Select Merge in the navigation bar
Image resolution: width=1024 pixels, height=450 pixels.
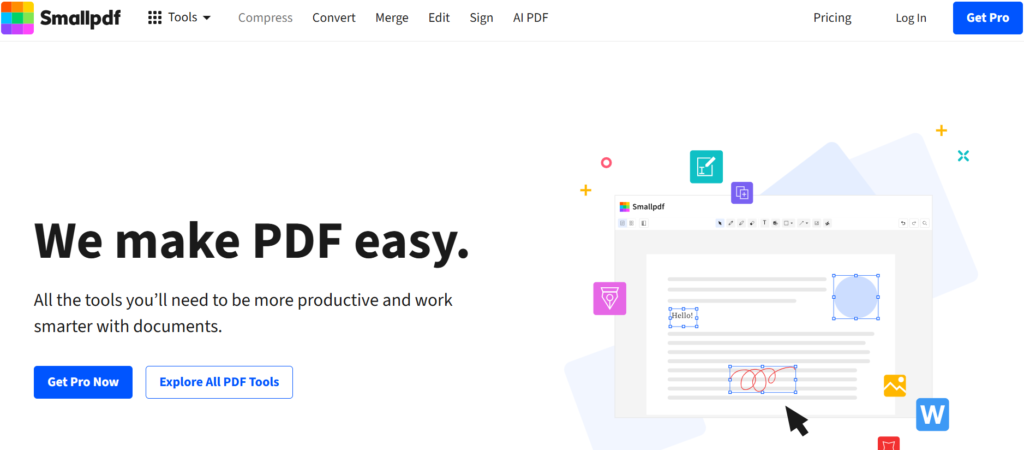(391, 18)
